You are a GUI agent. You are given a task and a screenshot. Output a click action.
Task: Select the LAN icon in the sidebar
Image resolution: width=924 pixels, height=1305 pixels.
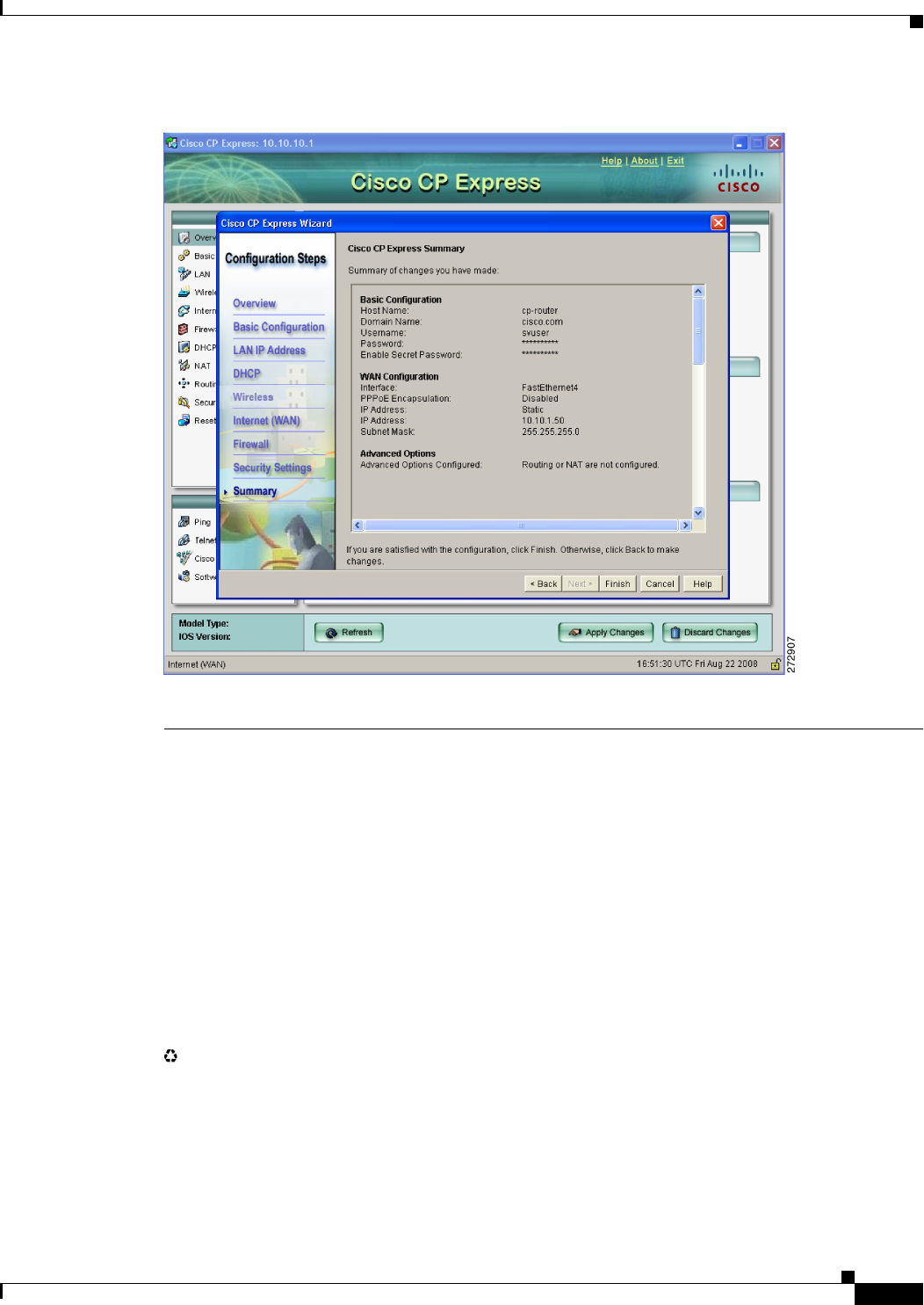coord(184,274)
